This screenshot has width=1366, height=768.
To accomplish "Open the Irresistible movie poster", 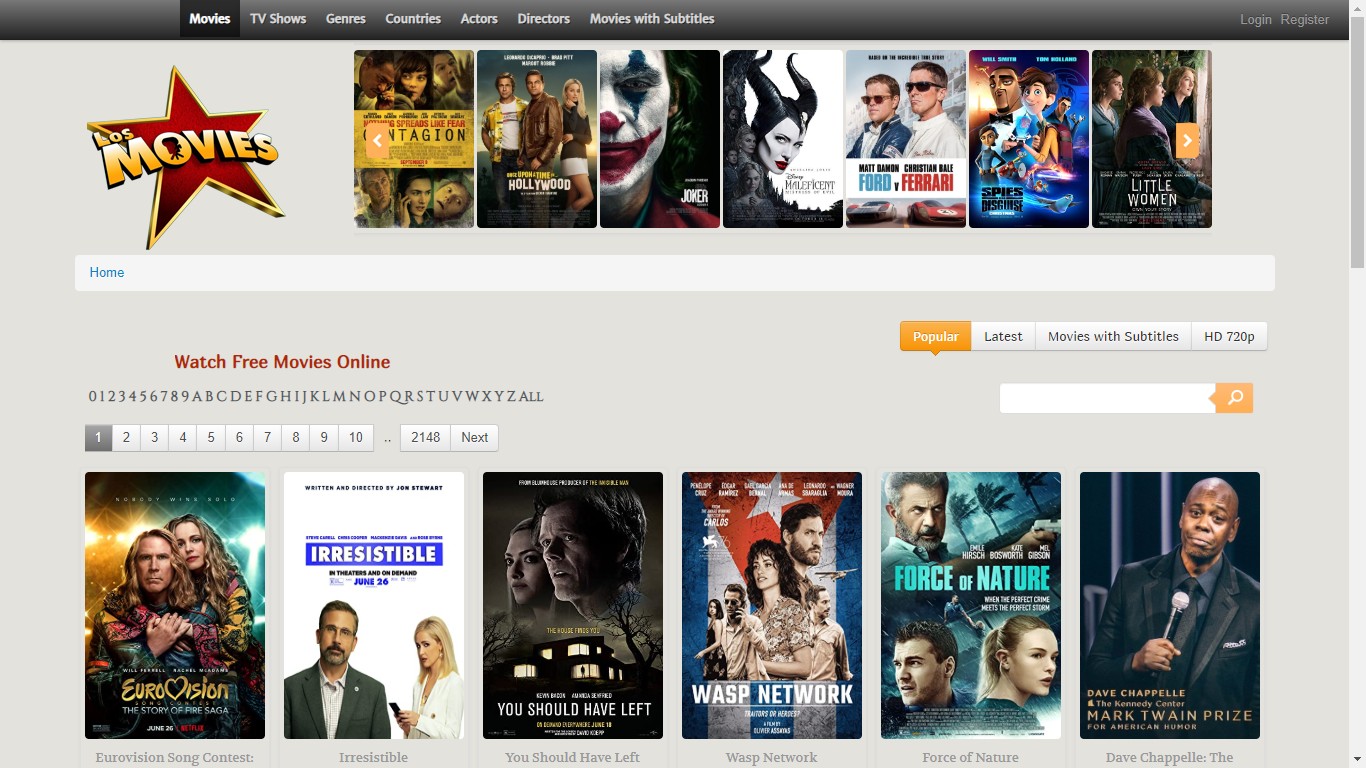I will 374,606.
